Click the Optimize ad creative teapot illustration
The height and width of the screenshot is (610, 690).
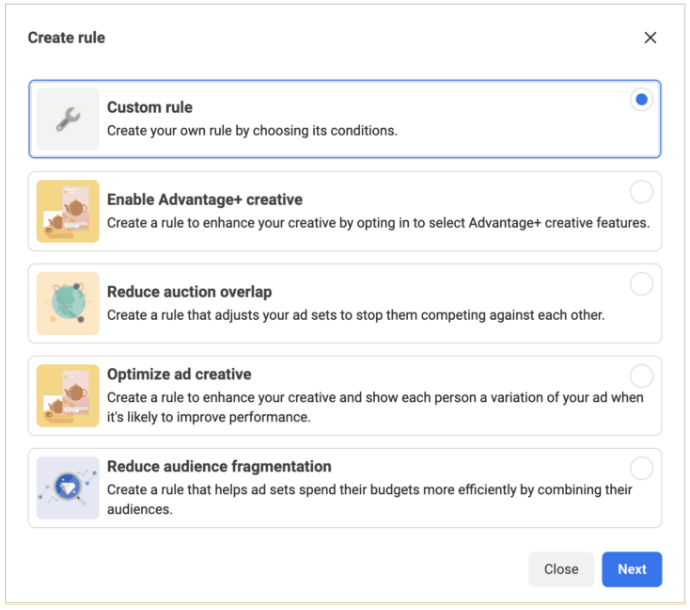[x=68, y=395]
